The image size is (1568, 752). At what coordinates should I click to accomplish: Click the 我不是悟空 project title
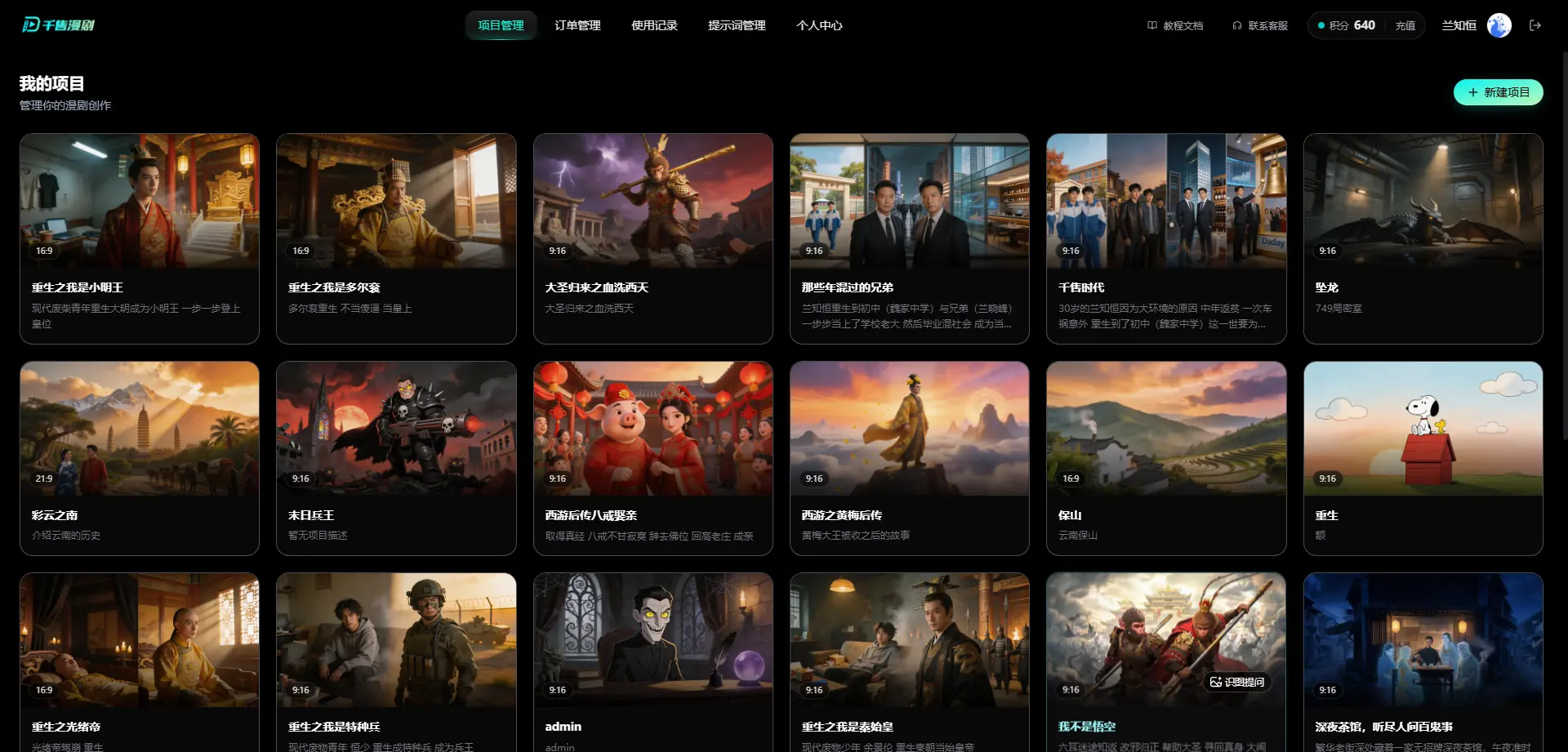click(1087, 727)
